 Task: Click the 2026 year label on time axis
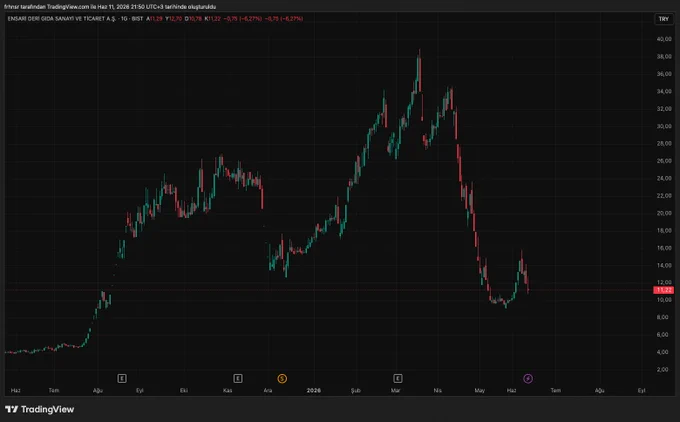coord(314,390)
